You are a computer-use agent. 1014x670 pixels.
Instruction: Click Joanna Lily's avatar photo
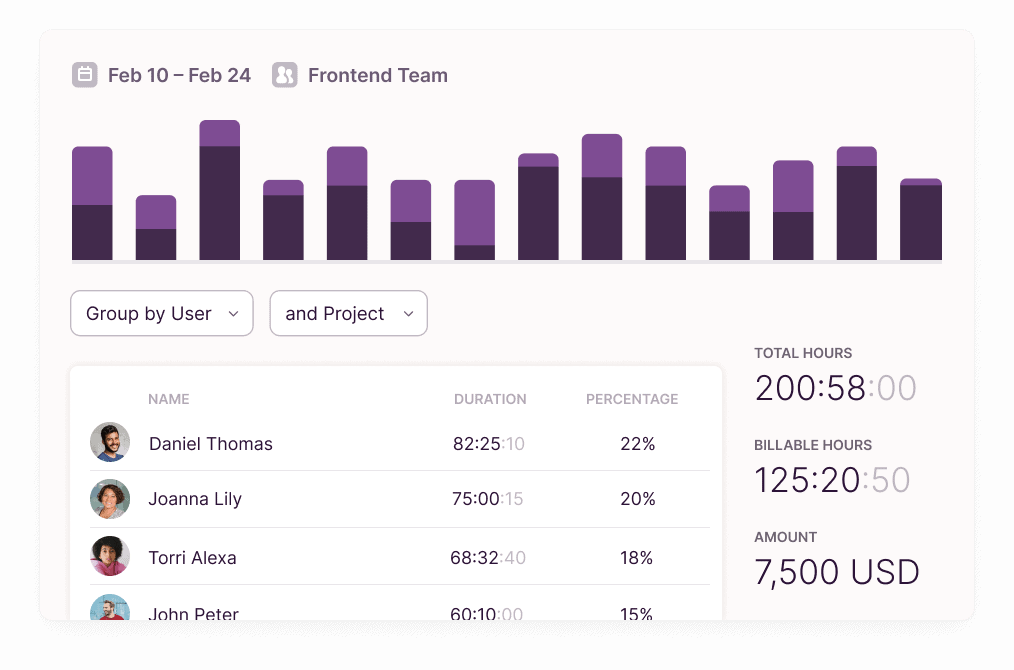[110, 499]
